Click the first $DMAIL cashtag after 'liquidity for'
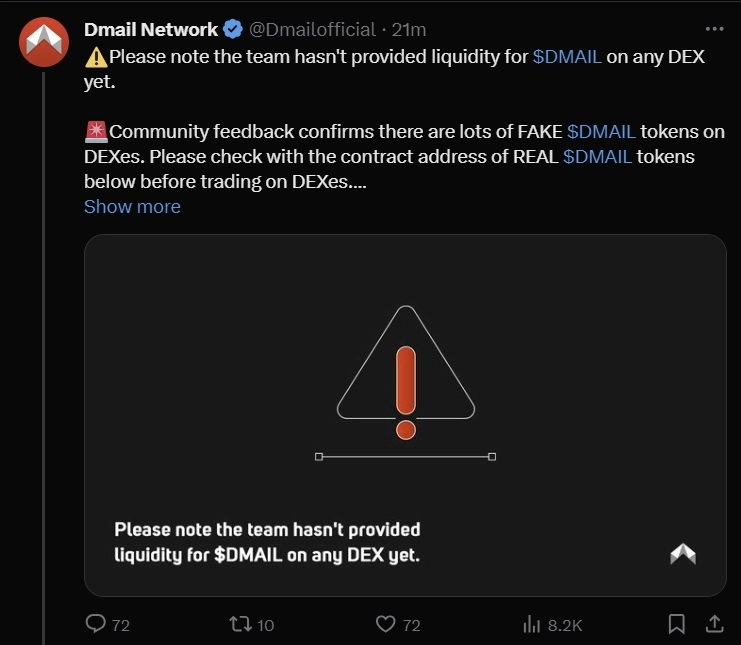The width and height of the screenshot is (741, 645). [x=567, y=57]
